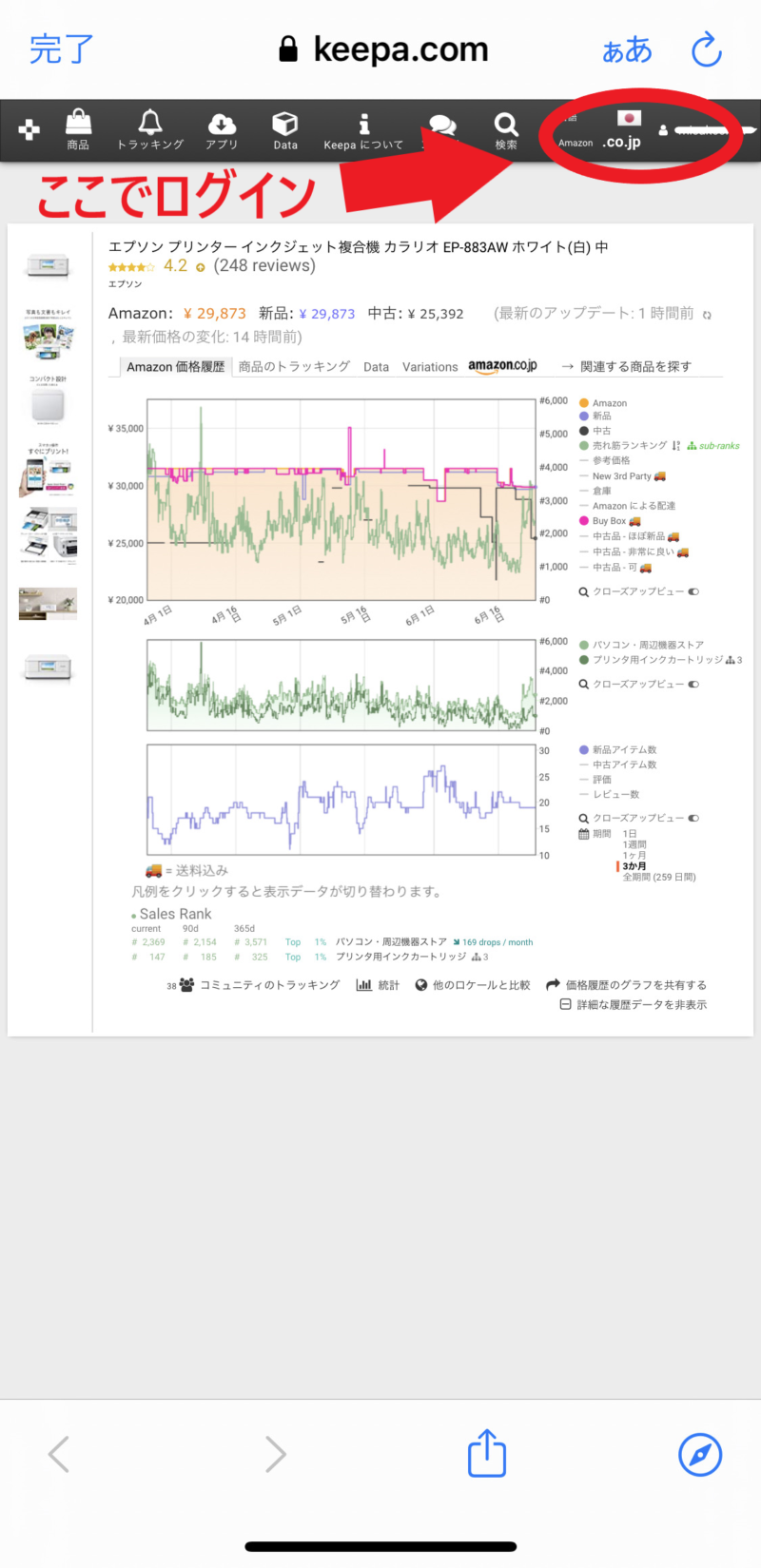The width and height of the screenshot is (761, 1568).
Task: Click the 169 drops / month text
Action: (x=498, y=942)
